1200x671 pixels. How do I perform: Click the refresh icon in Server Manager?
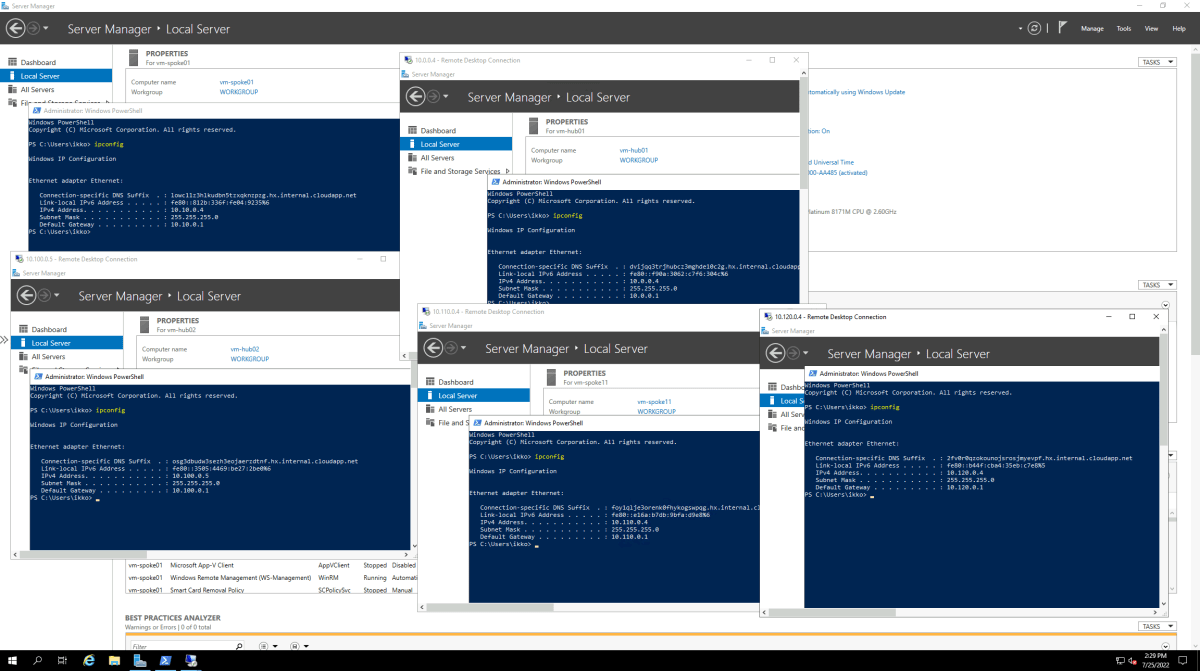tap(1034, 28)
